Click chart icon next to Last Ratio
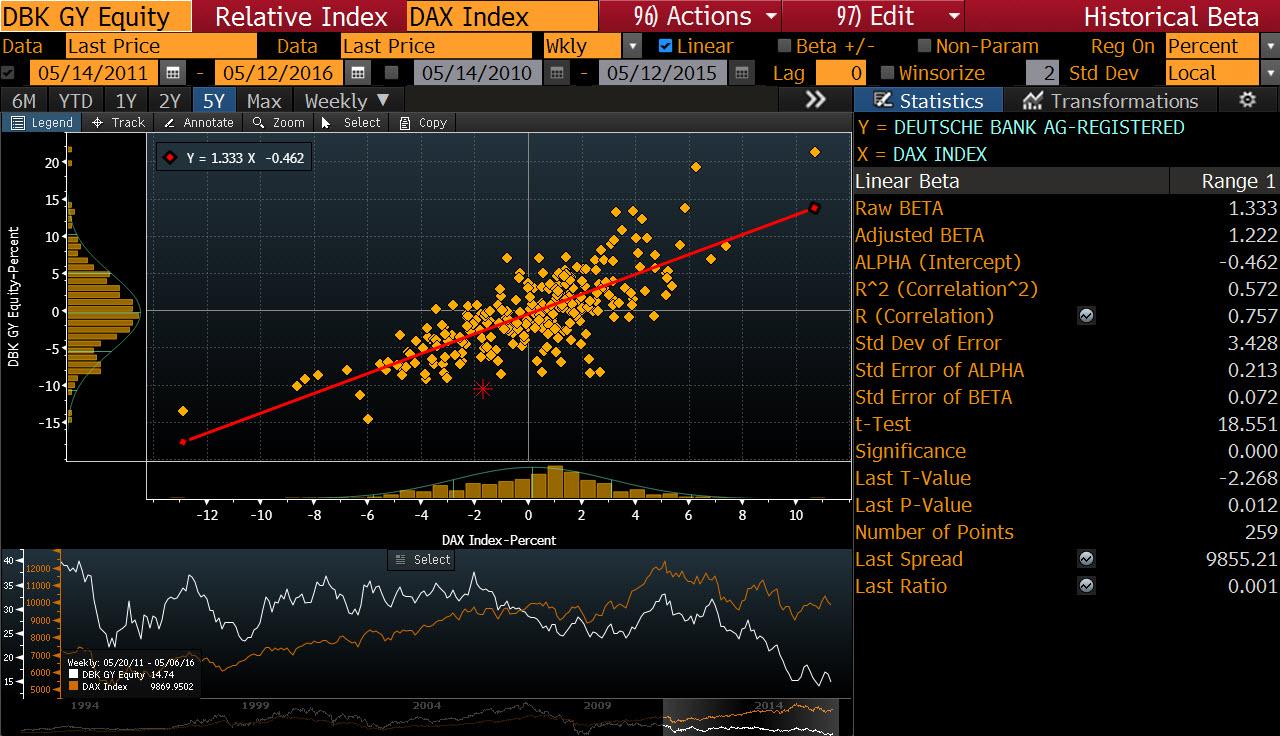Image resolution: width=1280 pixels, height=736 pixels. point(1086,586)
